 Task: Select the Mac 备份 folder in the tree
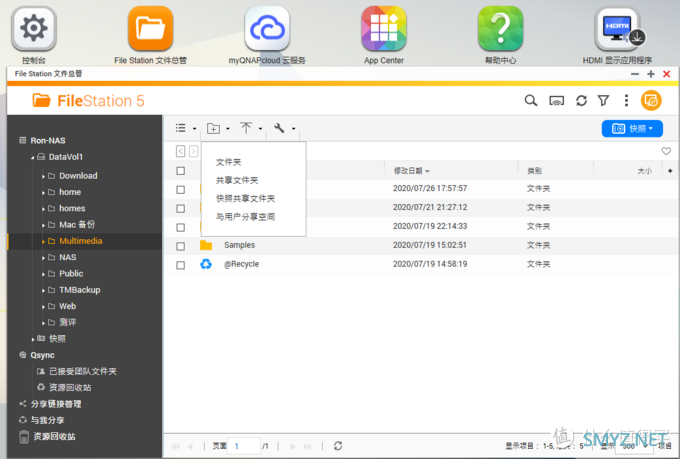point(77,224)
